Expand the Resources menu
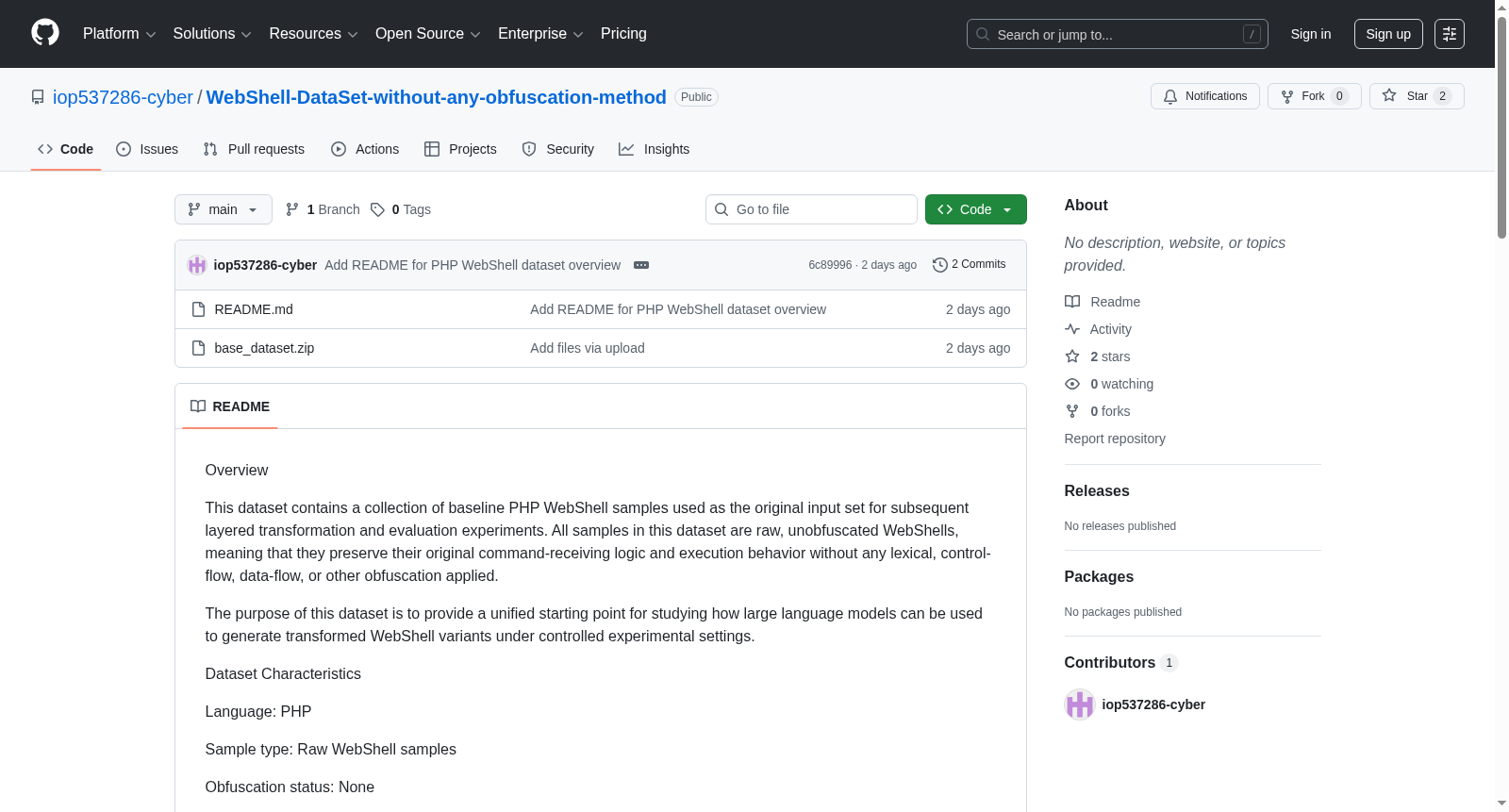Image resolution: width=1509 pixels, height=812 pixels. (x=313, y=34)
